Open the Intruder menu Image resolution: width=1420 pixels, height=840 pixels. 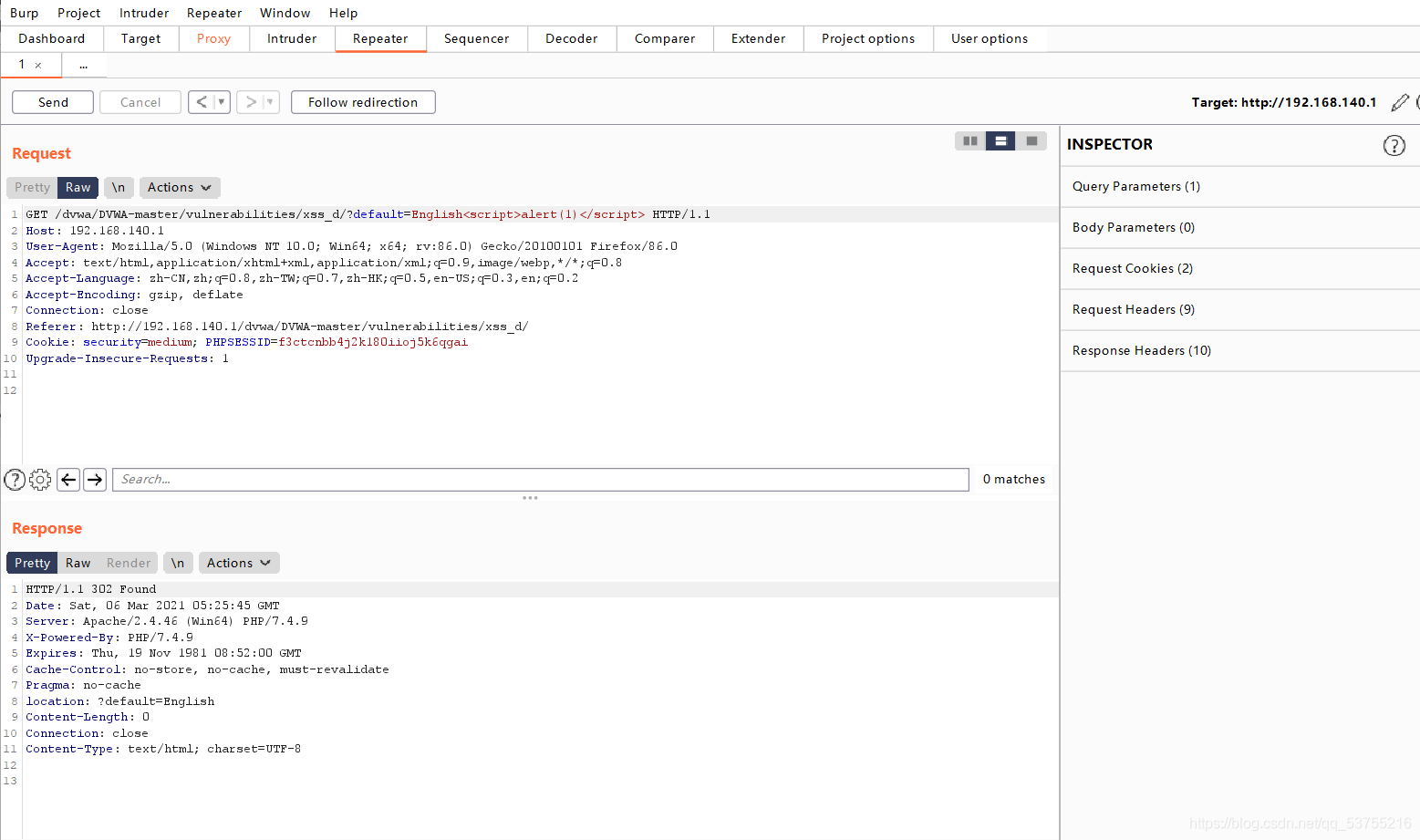pos(144,13)
